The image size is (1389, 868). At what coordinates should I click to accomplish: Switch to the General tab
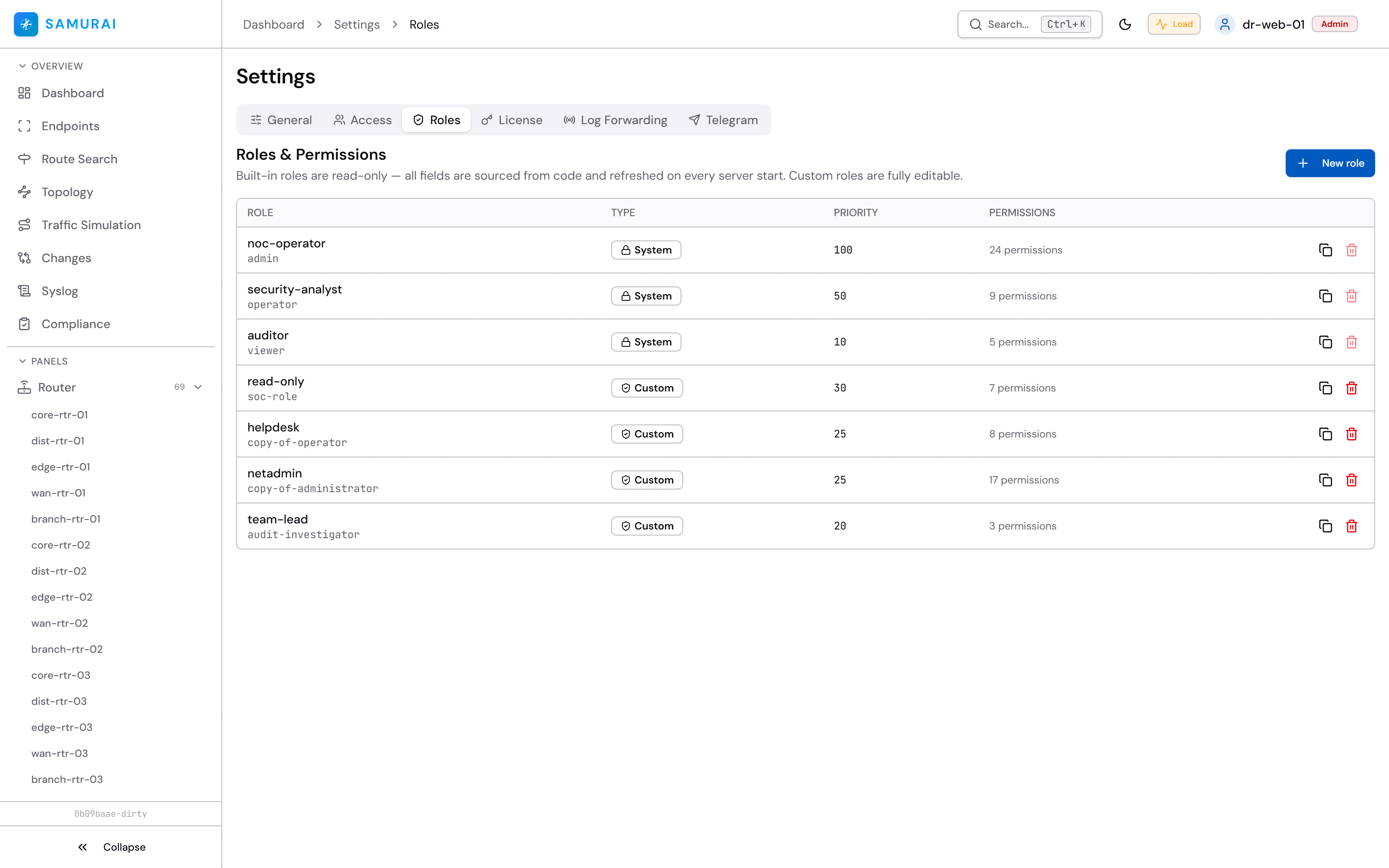coord(281,119)
